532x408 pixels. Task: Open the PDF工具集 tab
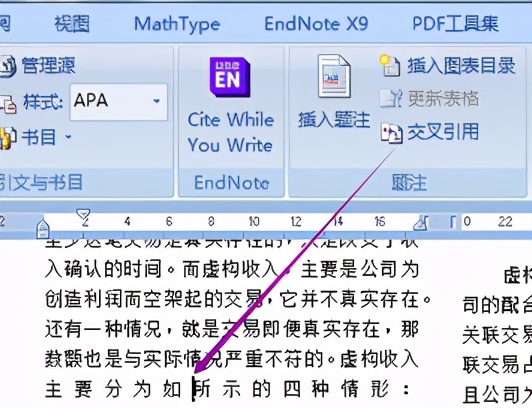tap(455, 24)
